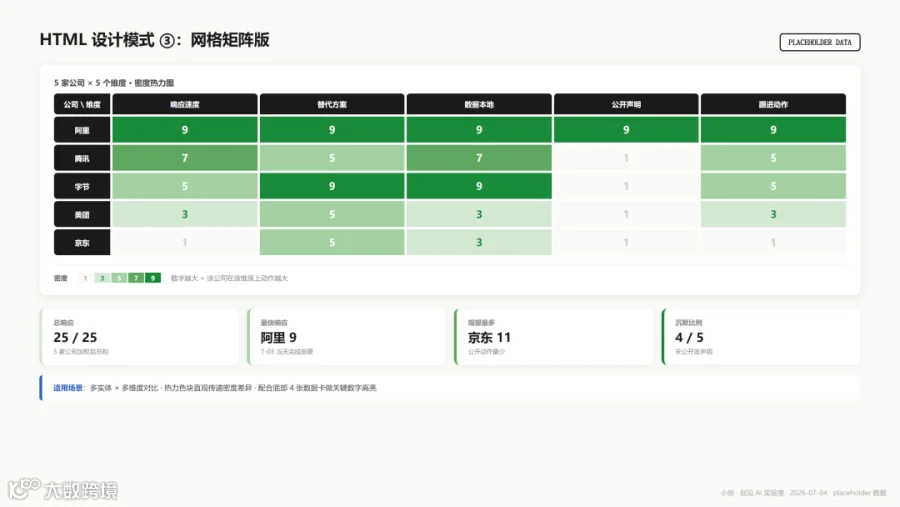Click the 数据本地 column header

[479, 104]
